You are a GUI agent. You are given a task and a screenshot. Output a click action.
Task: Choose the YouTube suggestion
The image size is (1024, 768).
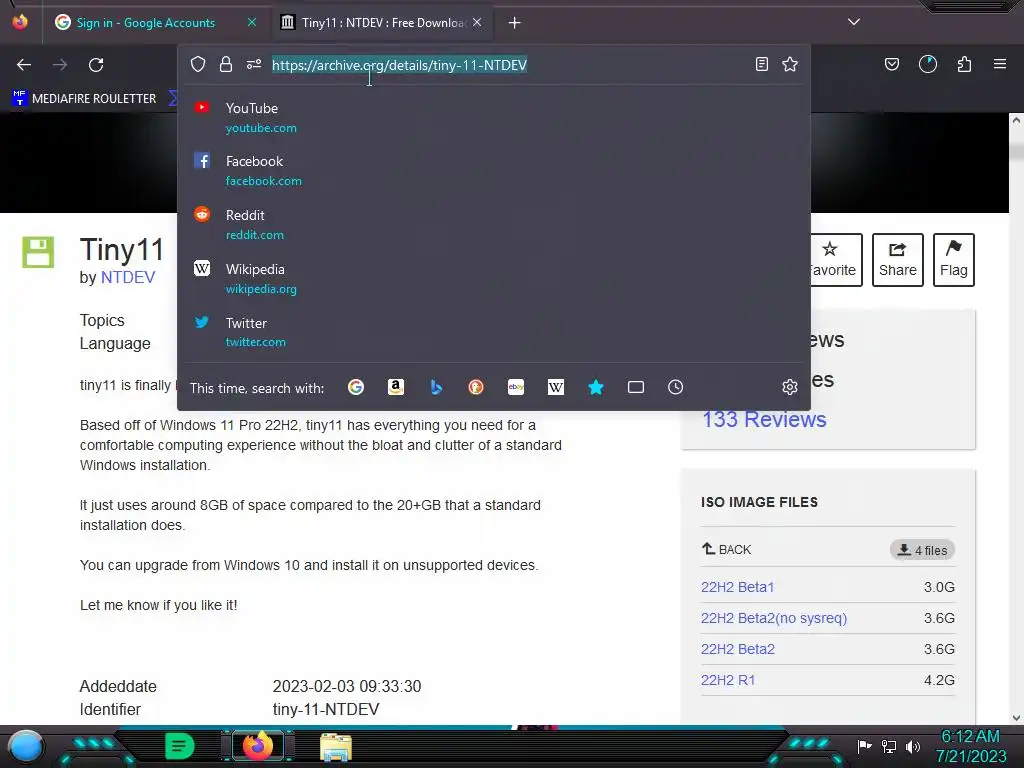pos(494,118)
